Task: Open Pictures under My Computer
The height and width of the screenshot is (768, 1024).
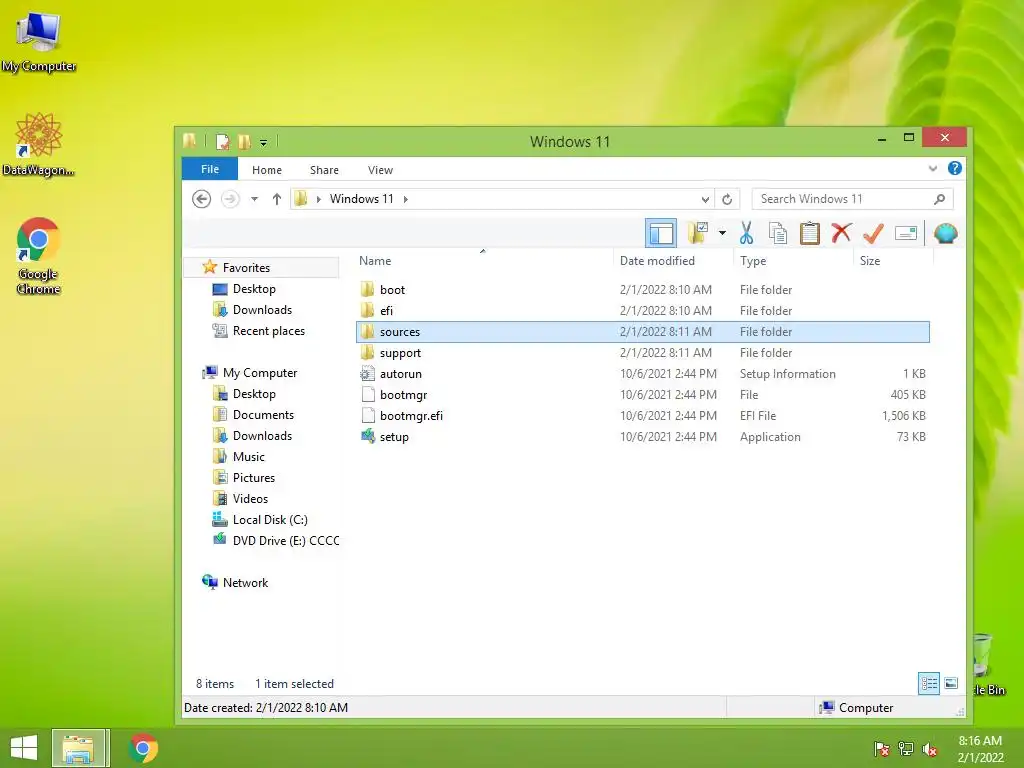Action: click(253, 477)
